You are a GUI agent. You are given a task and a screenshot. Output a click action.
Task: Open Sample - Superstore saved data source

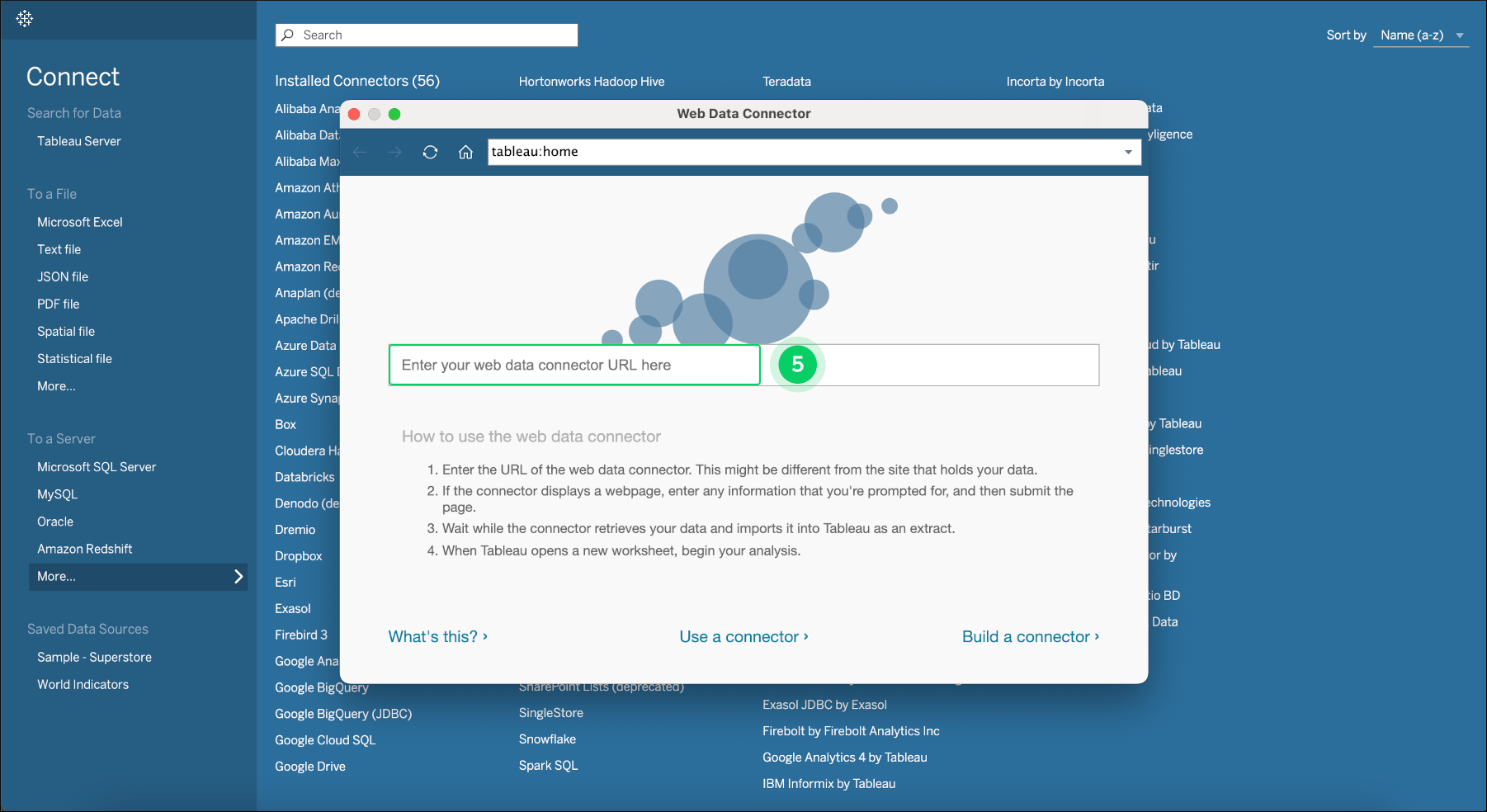pos(94,657)
